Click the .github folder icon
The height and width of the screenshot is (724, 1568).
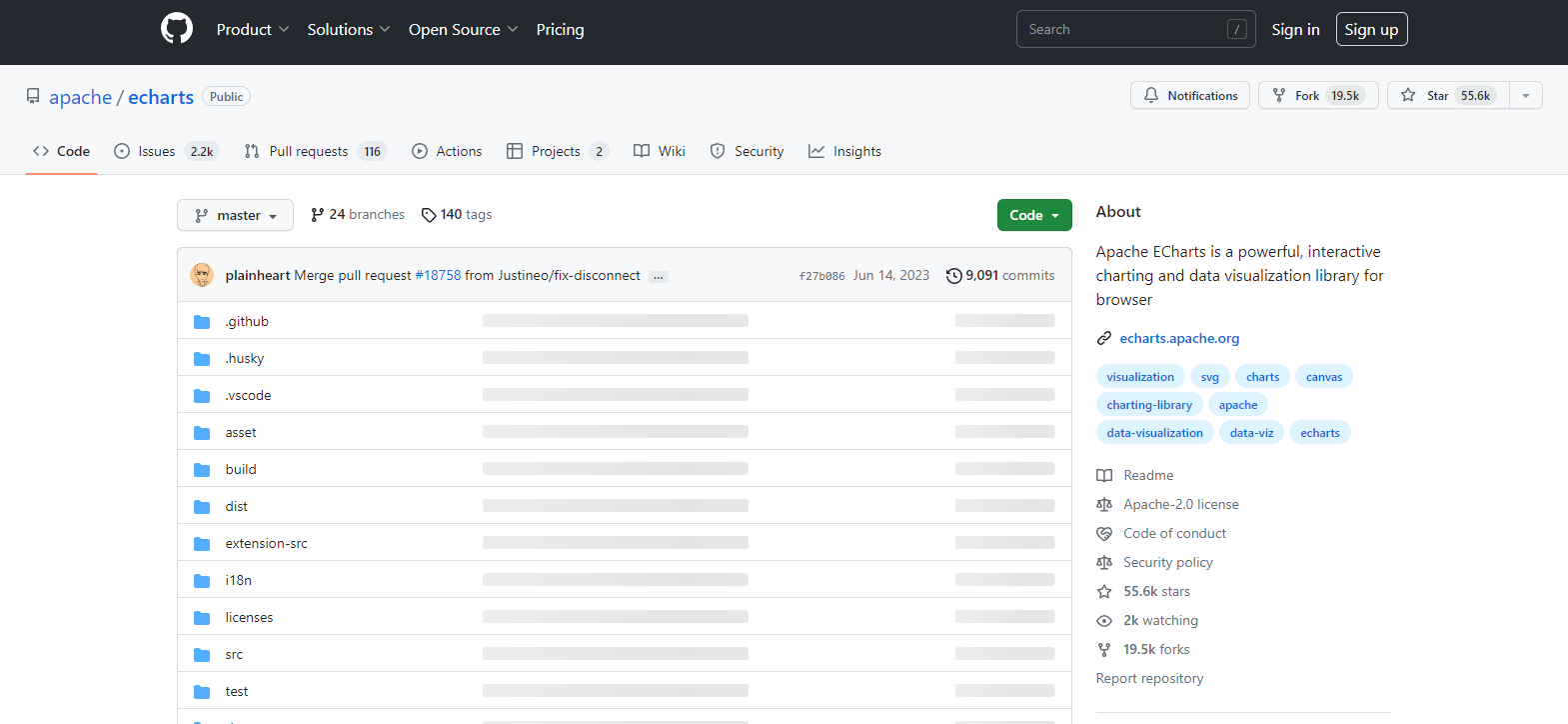[202, 322]
